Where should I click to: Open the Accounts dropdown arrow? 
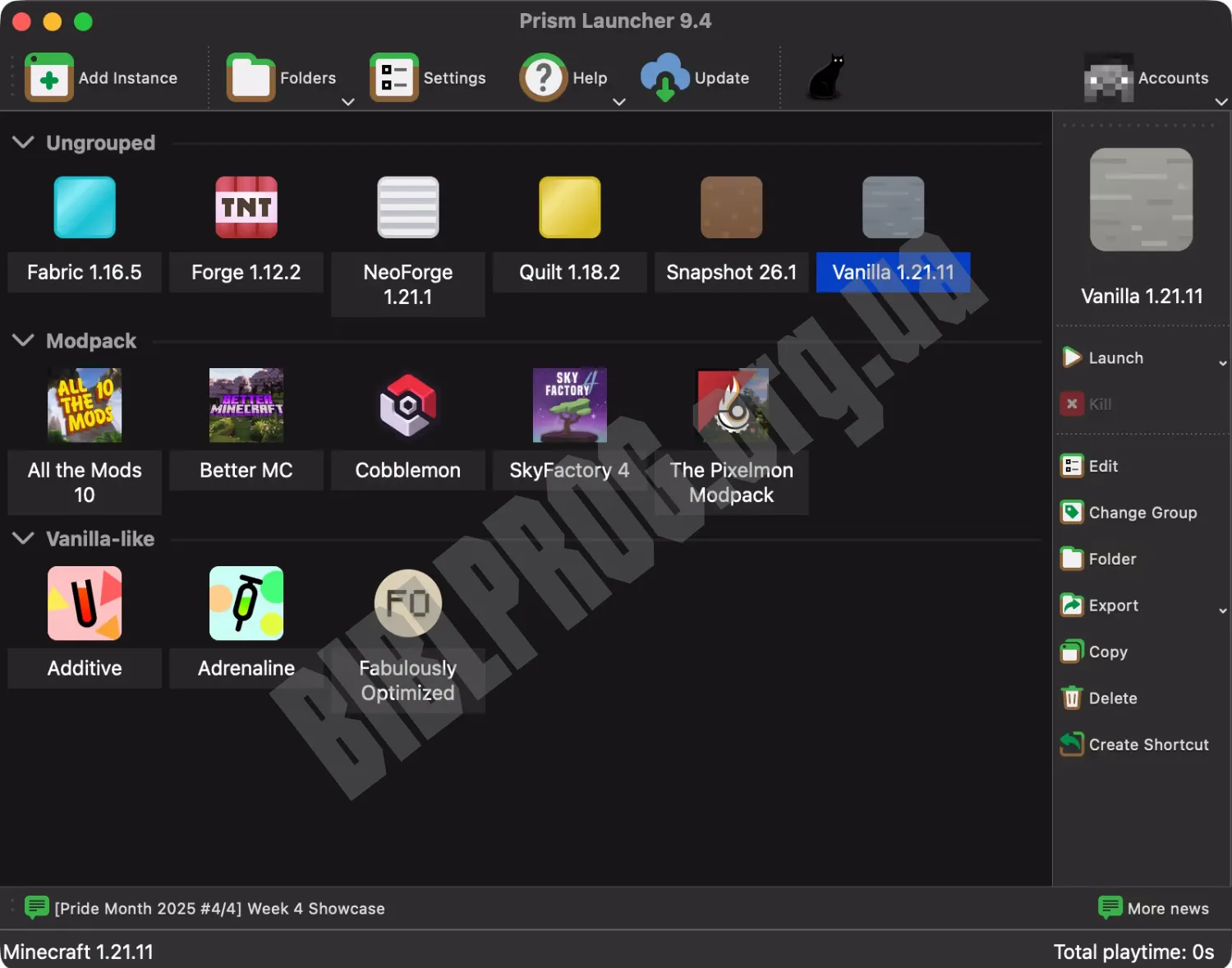click(x=1221, y=102)
